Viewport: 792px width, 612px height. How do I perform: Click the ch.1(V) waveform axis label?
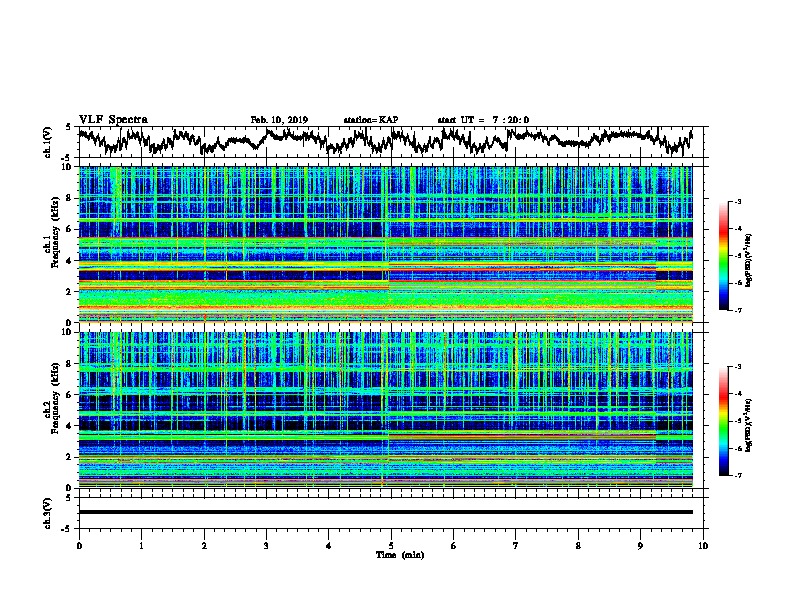[48, 142]
